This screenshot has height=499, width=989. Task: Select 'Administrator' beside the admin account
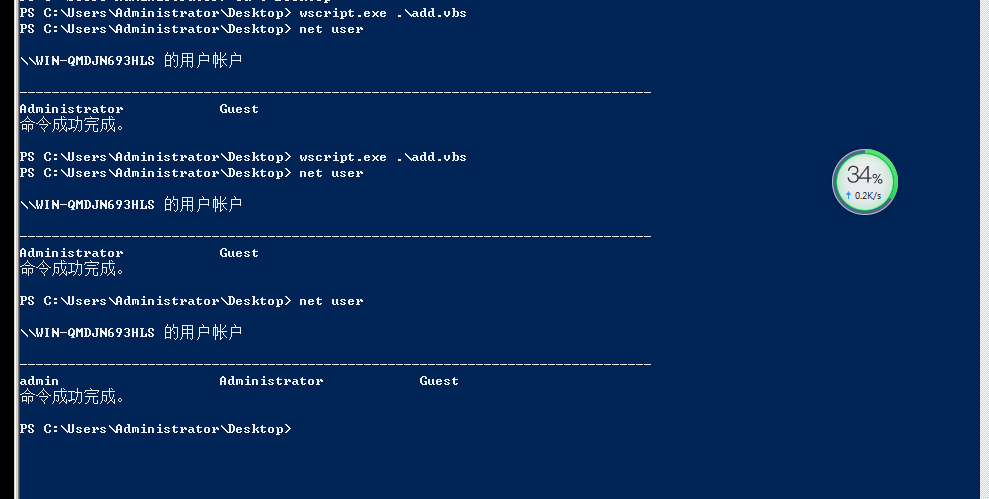coord(271,381)
